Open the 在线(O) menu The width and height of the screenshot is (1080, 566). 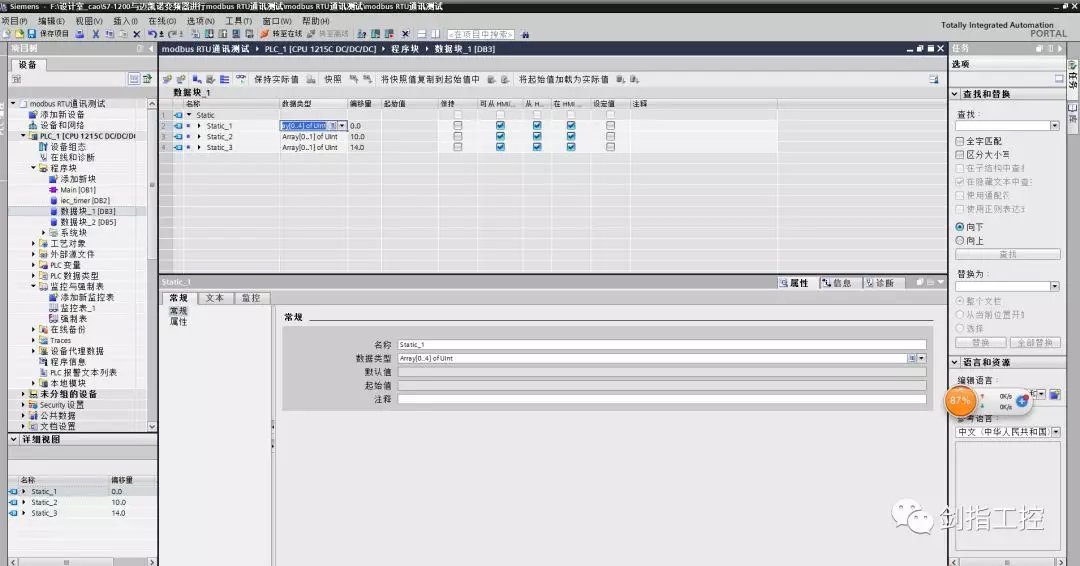click(x=161, y=20)
